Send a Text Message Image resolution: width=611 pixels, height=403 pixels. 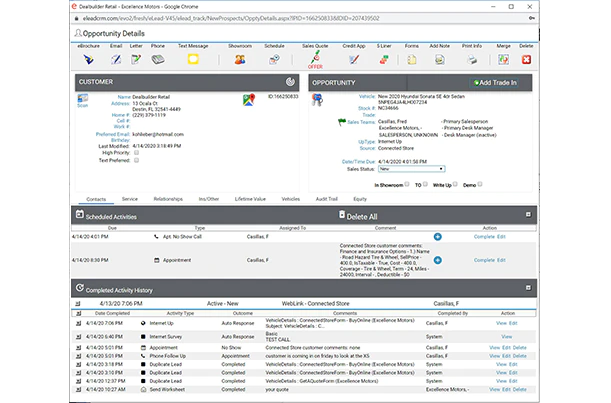pyautogui.click(x=193, y=59)
